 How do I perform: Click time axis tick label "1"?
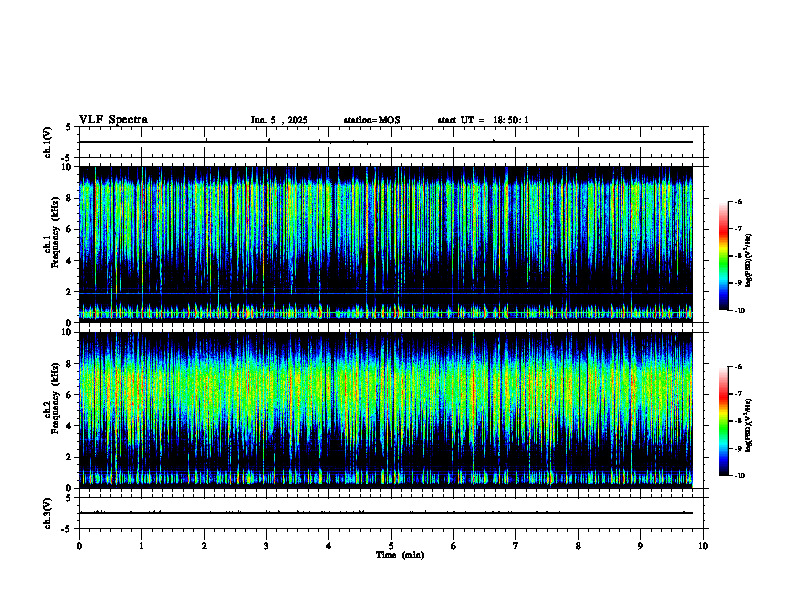coord(141,546)
